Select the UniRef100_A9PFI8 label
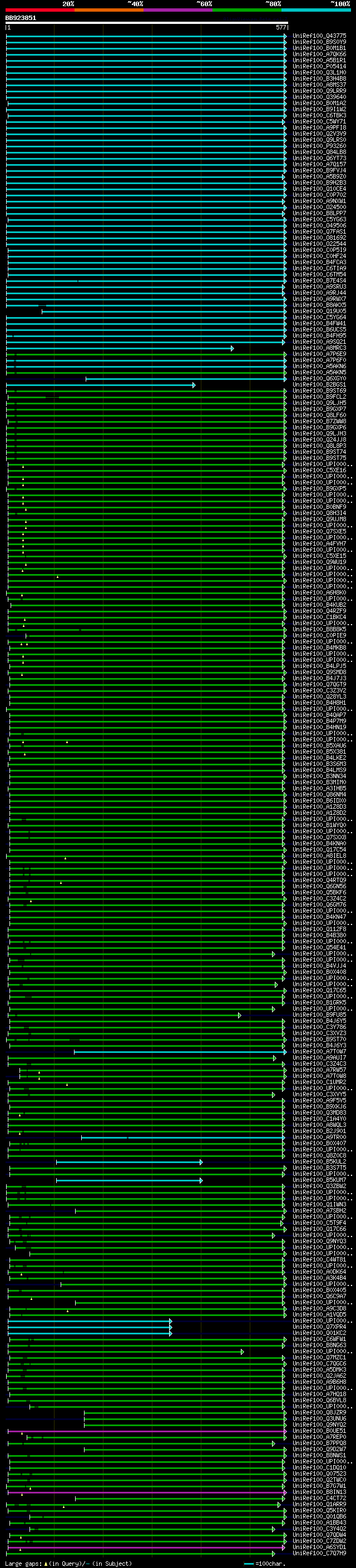This screenshot has height=1568, width=356. (319, 128)
